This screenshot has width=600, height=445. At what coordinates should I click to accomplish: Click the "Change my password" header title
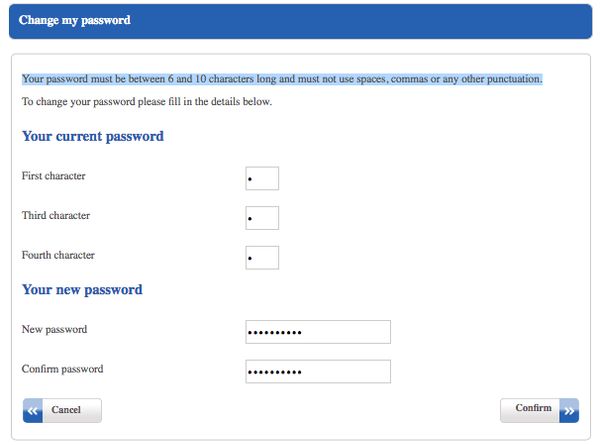74,20
